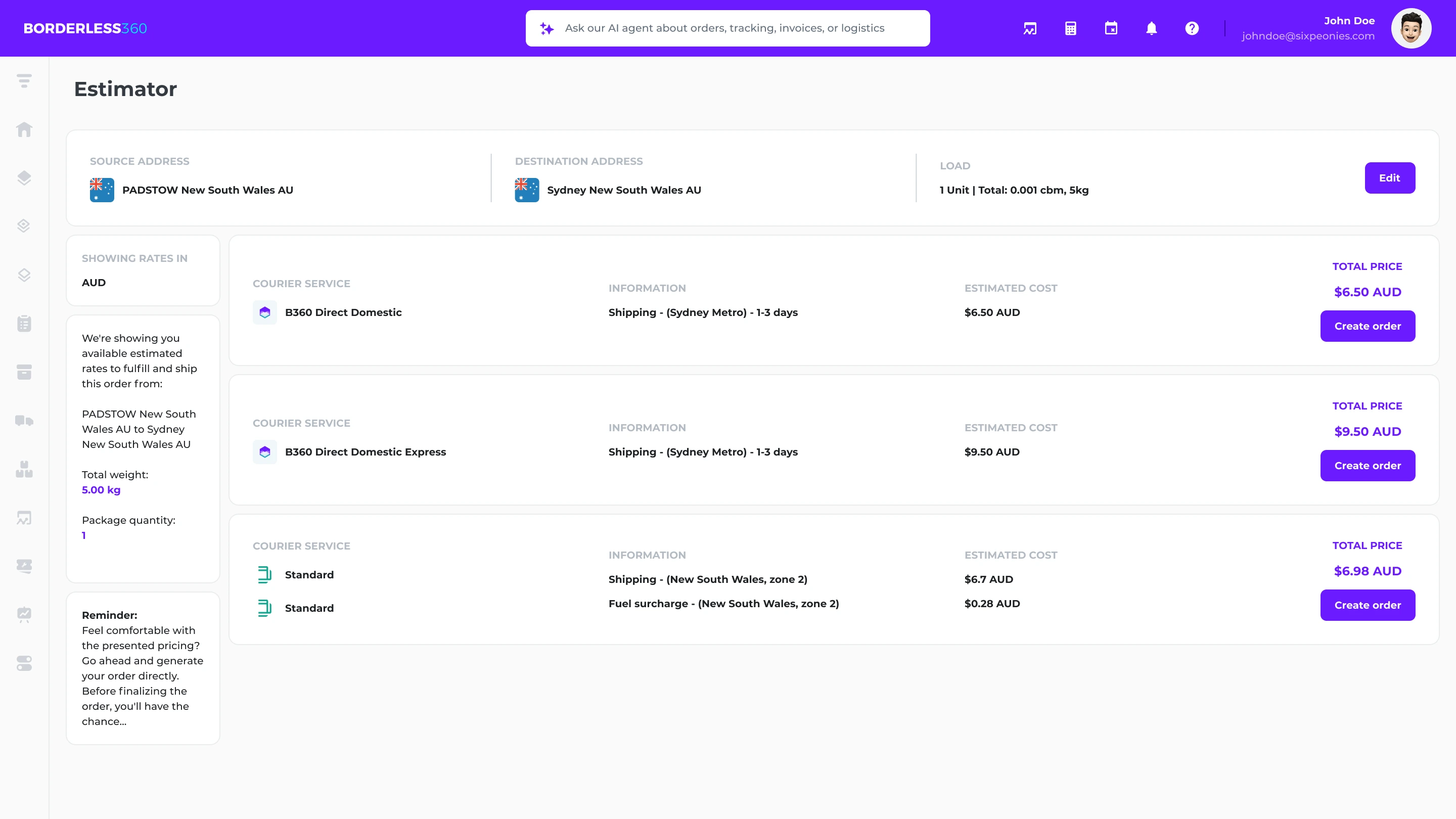Open John Doe profile avatar

coord(1411,28)
